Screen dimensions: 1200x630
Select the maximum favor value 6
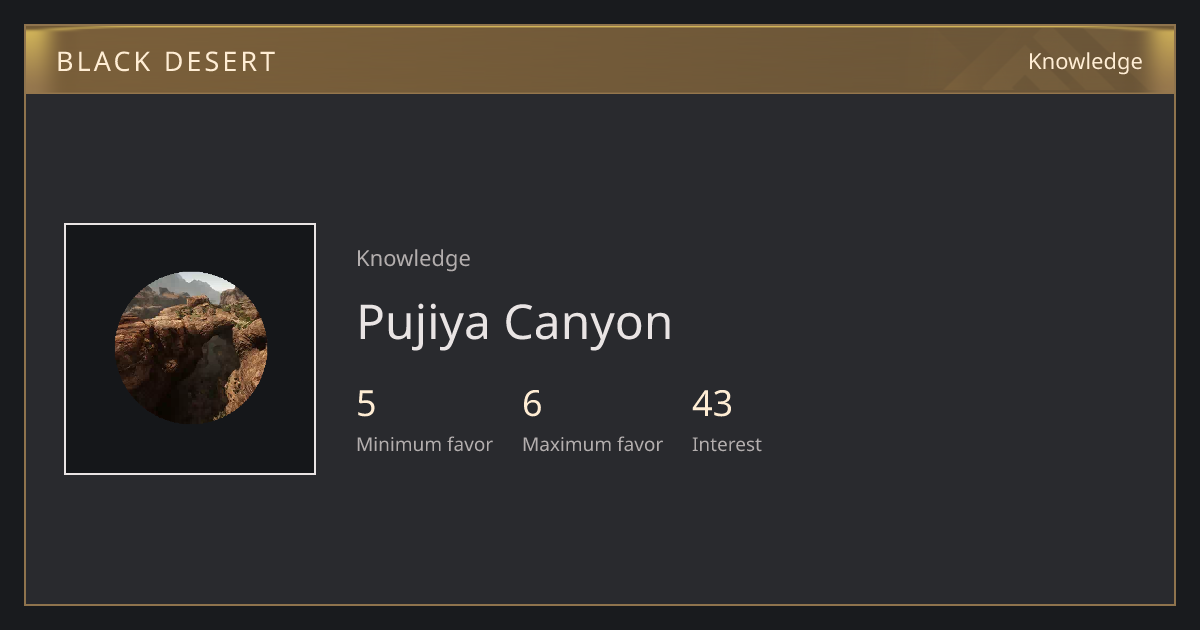pos(532,404)
